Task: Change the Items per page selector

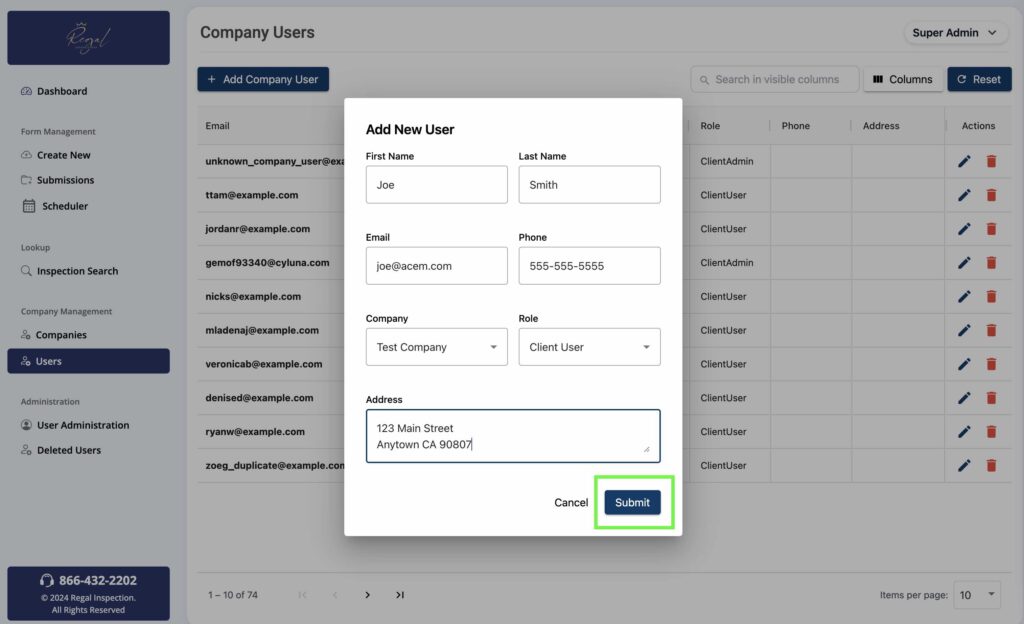Action: click(x=977, y=595)
